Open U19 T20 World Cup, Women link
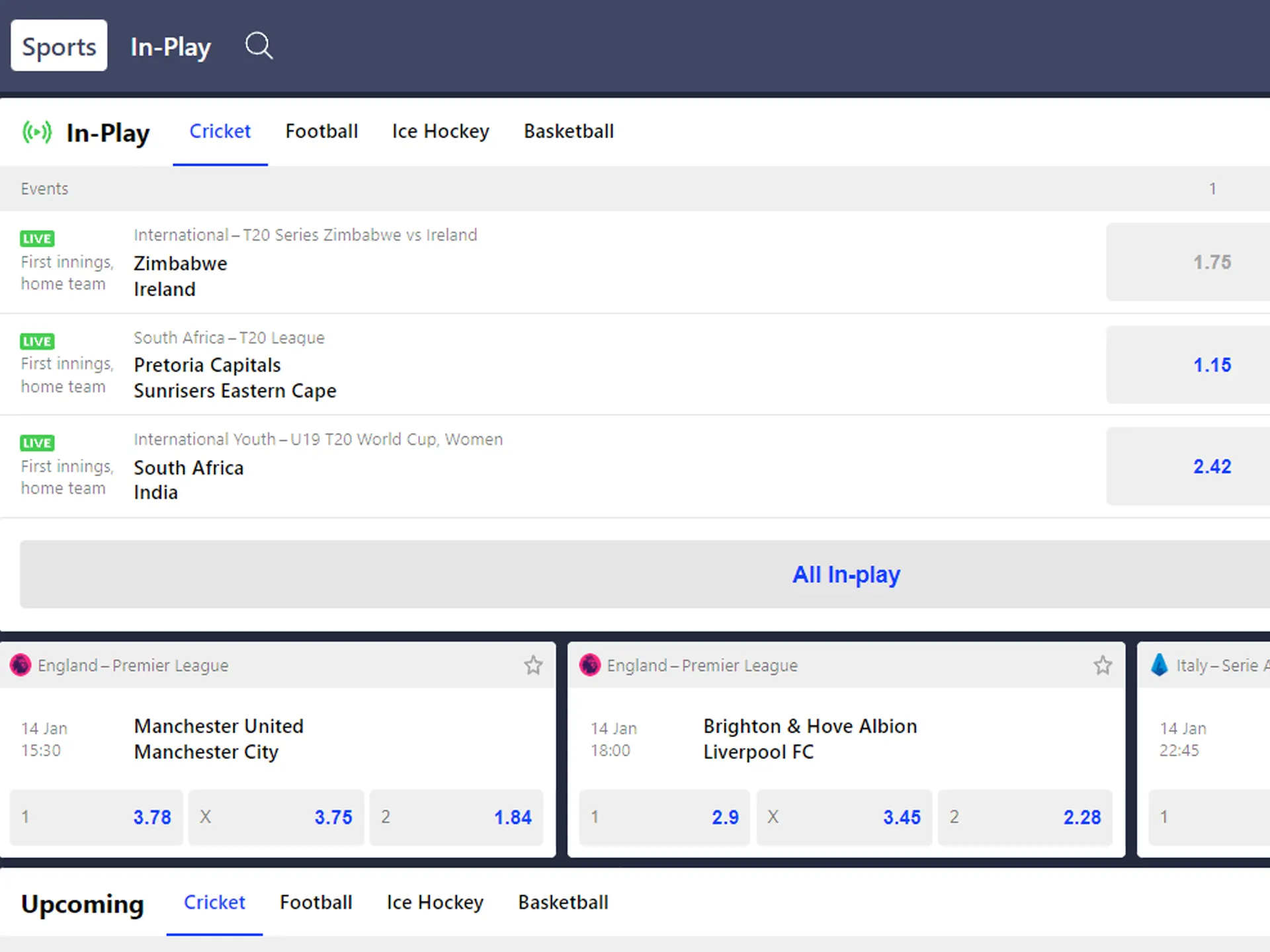This screenshot has width=1270, height=952. pos(318,439)
